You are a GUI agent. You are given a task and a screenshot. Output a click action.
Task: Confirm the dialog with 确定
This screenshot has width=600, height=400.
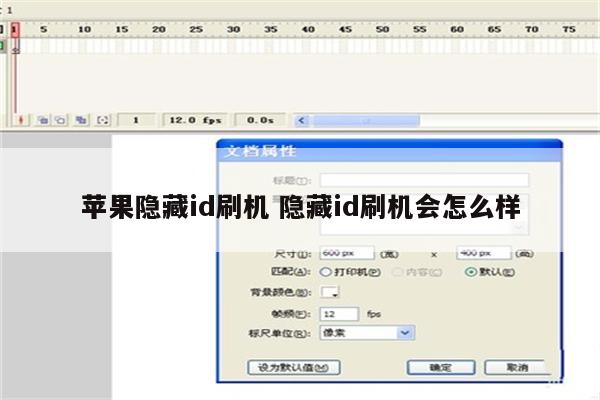(x=441, y=367)
